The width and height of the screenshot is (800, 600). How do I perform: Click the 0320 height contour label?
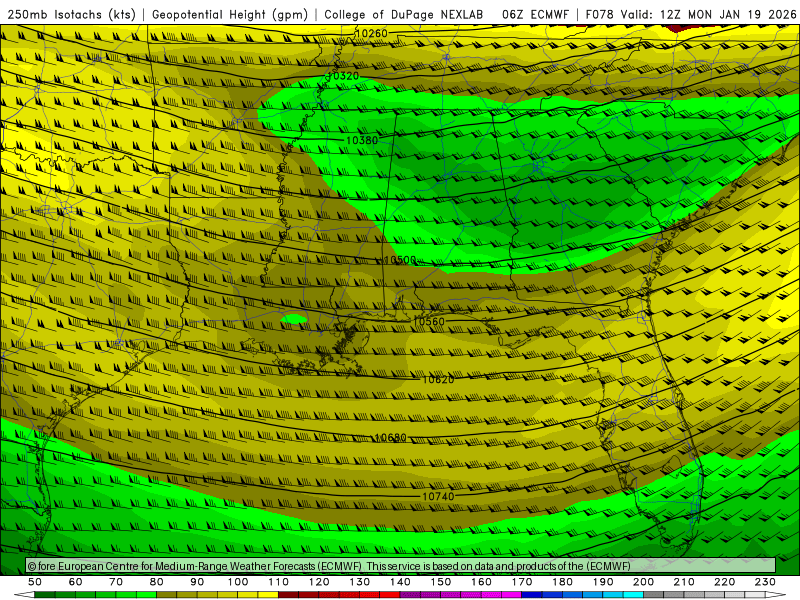pyautogui.click(x=345, y=76)
